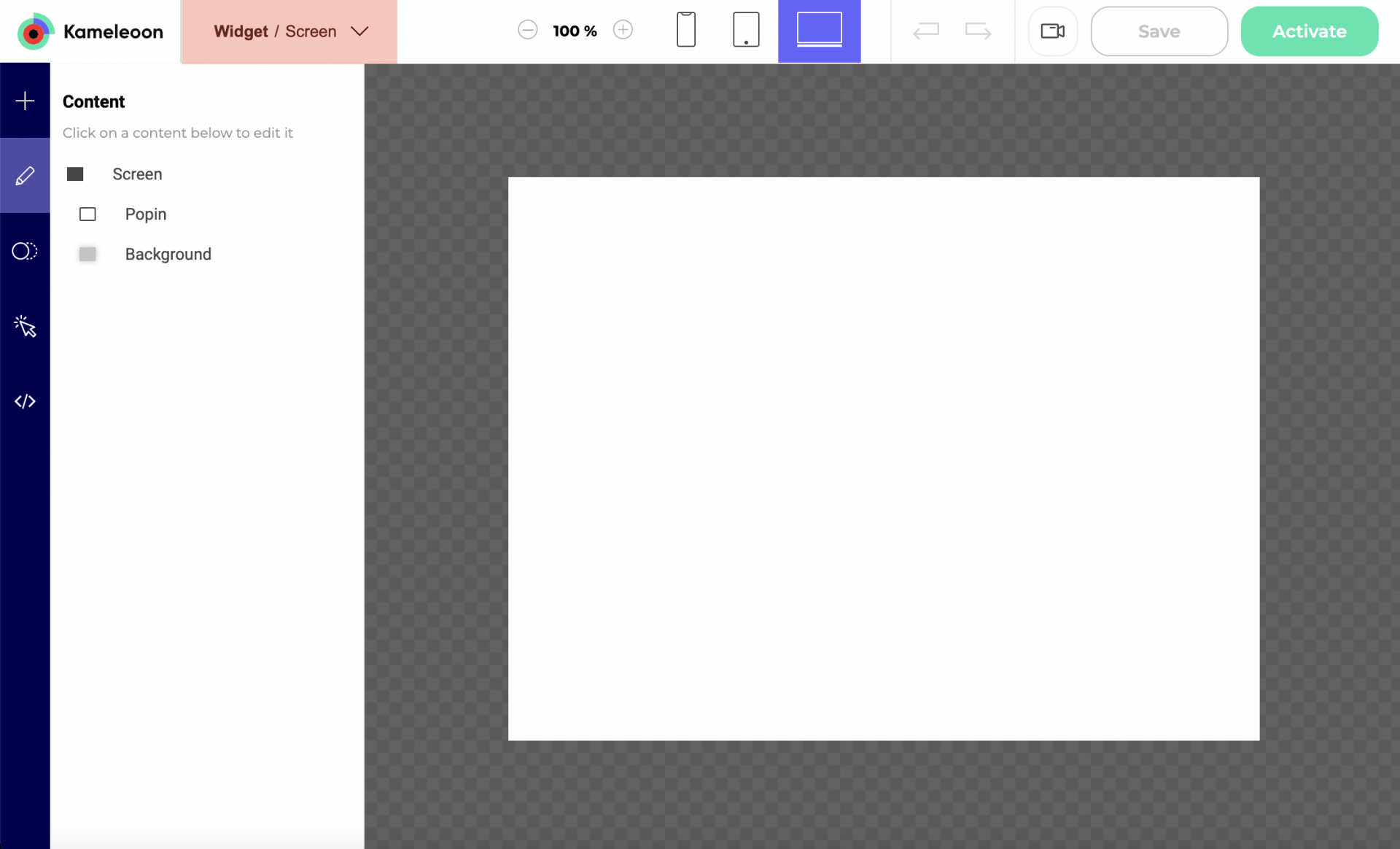Click the redo arrow icon
This screenshot has width=1400, height=849.
click(x=978, y=31)
